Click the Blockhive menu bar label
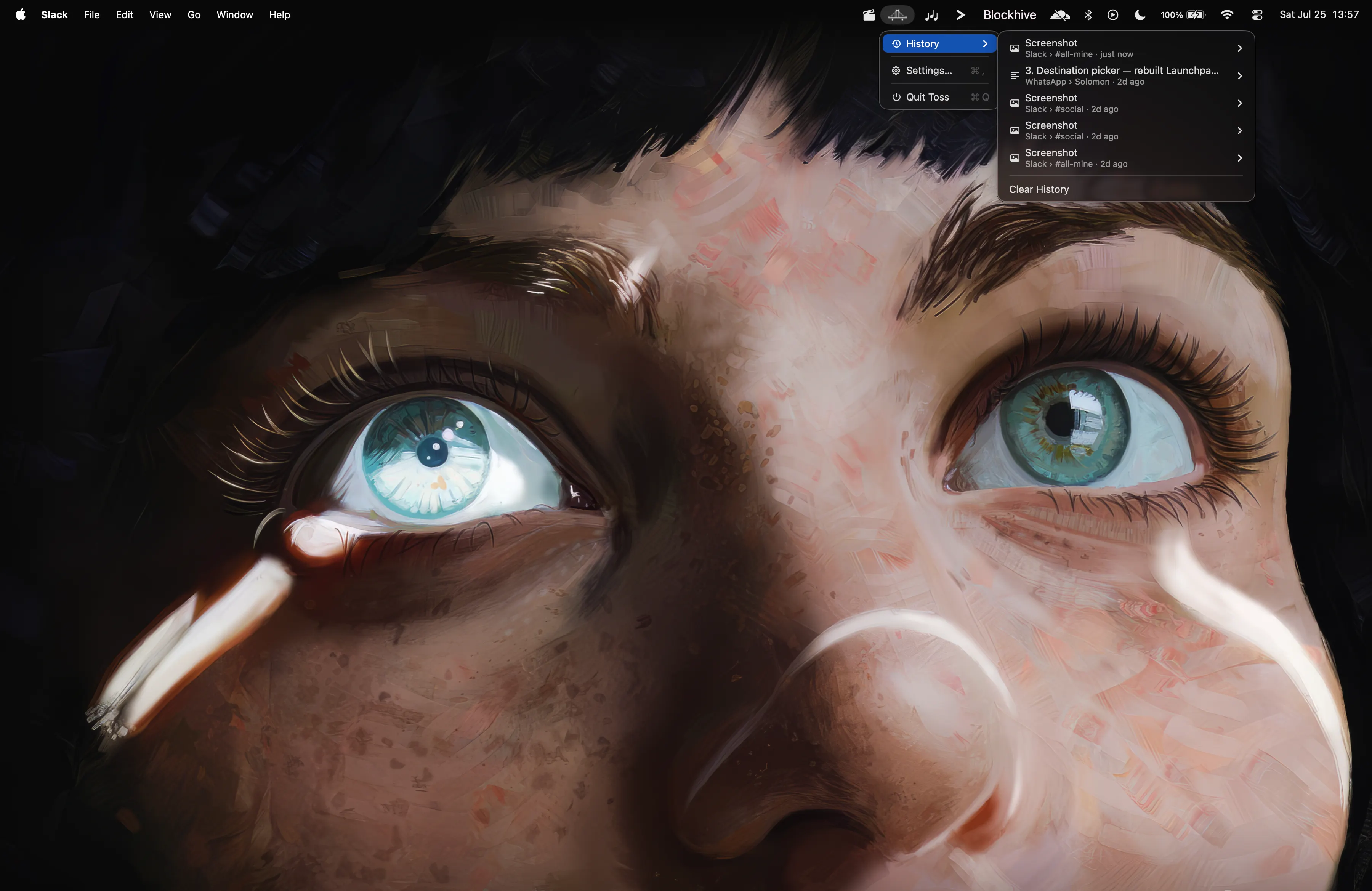This screenshot has width=1372, height=891. tap(1010, 15)
